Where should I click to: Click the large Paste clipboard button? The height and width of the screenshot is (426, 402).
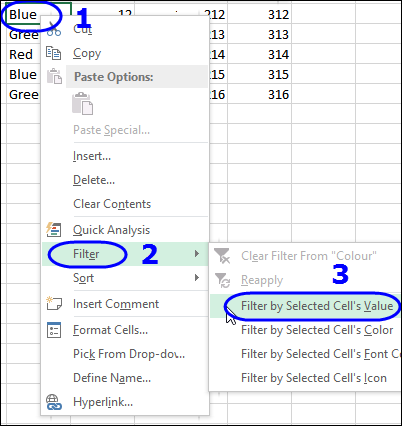[82, 104]
